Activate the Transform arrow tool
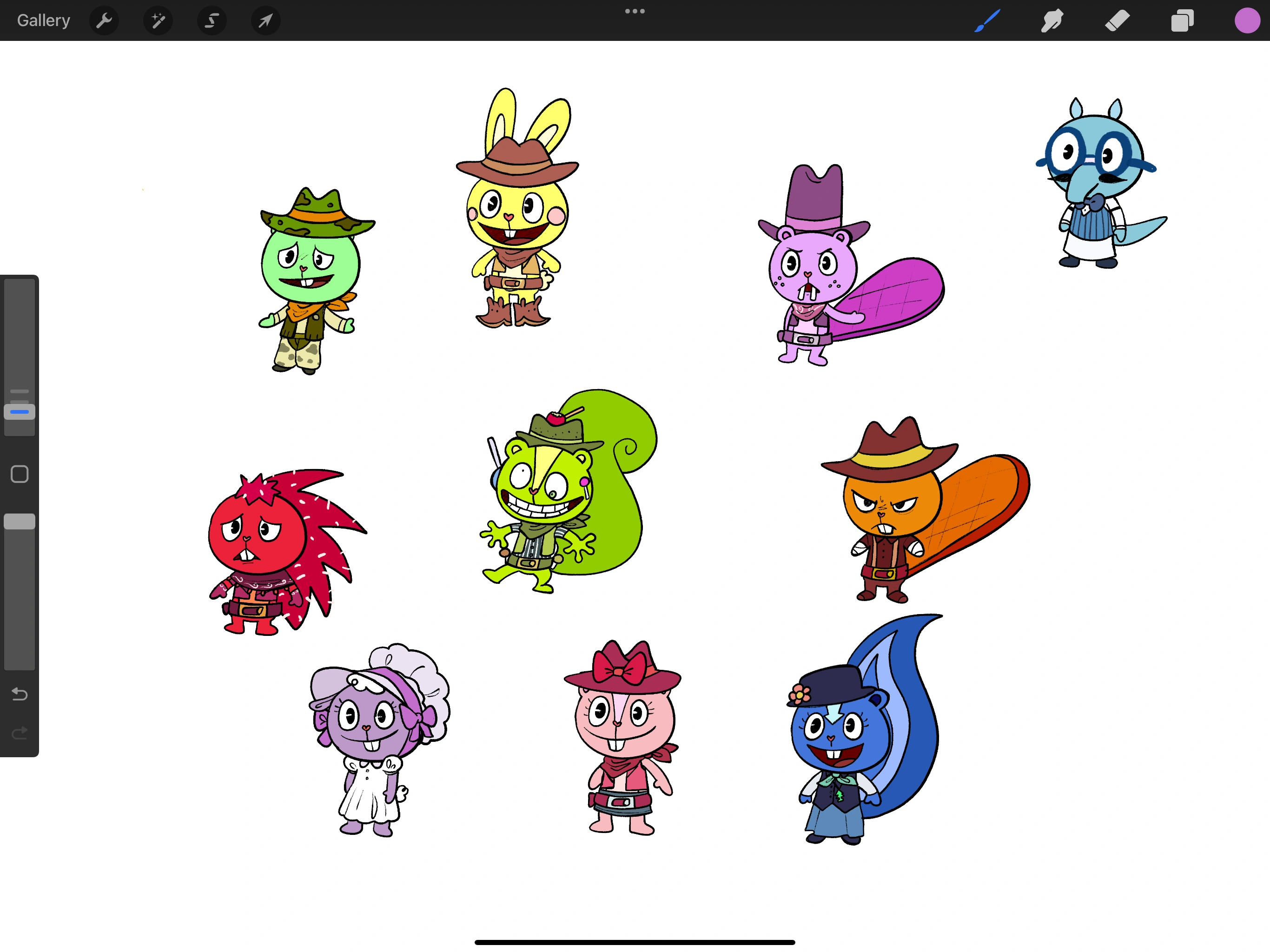1270x952 pixels. coord(265,20)
